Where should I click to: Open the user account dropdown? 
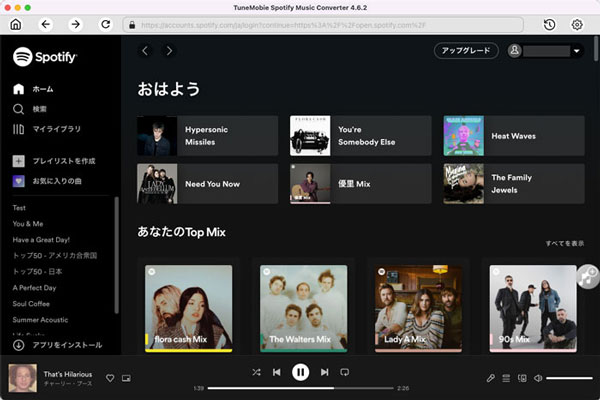(x=545, y=51)
